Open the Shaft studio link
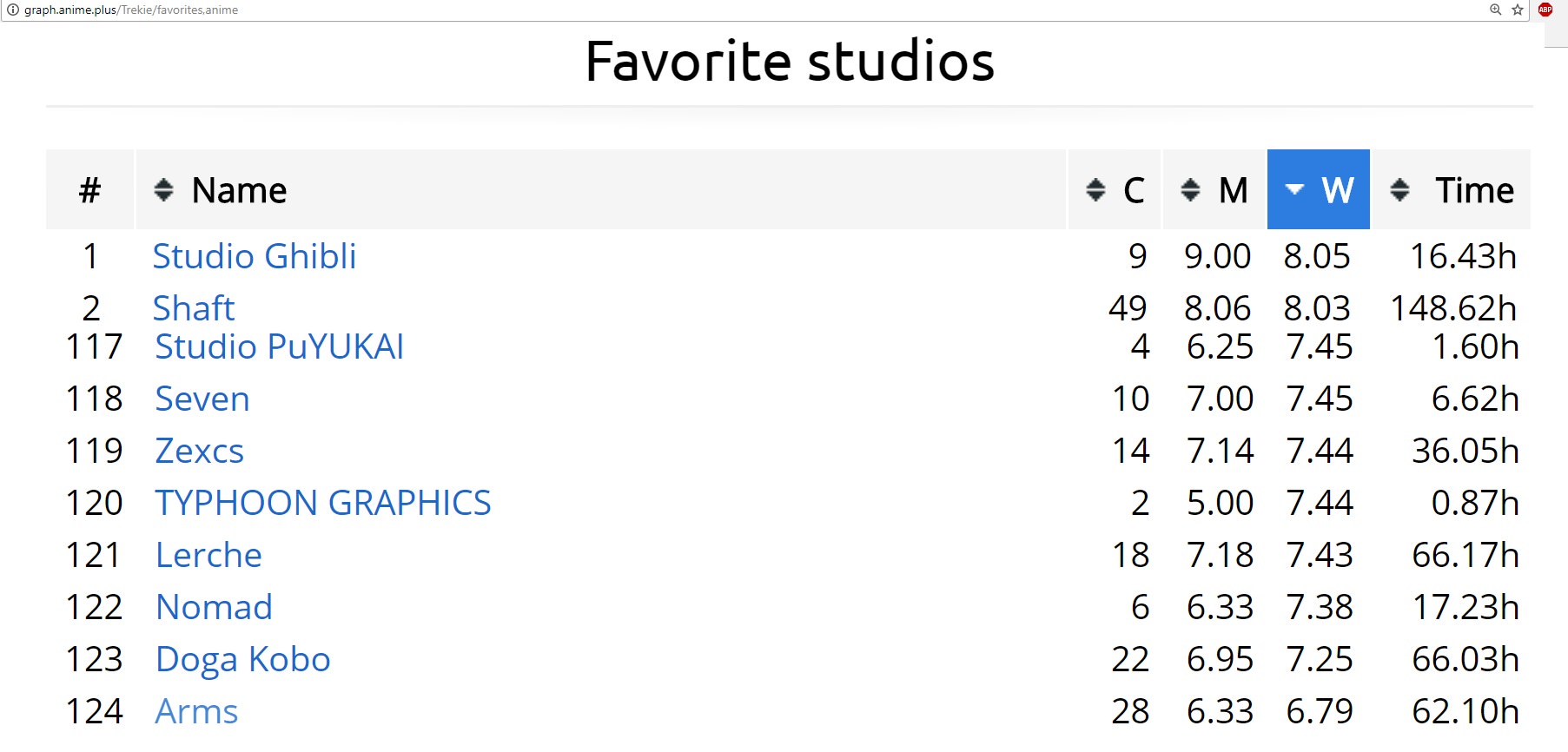 (193, 308)
